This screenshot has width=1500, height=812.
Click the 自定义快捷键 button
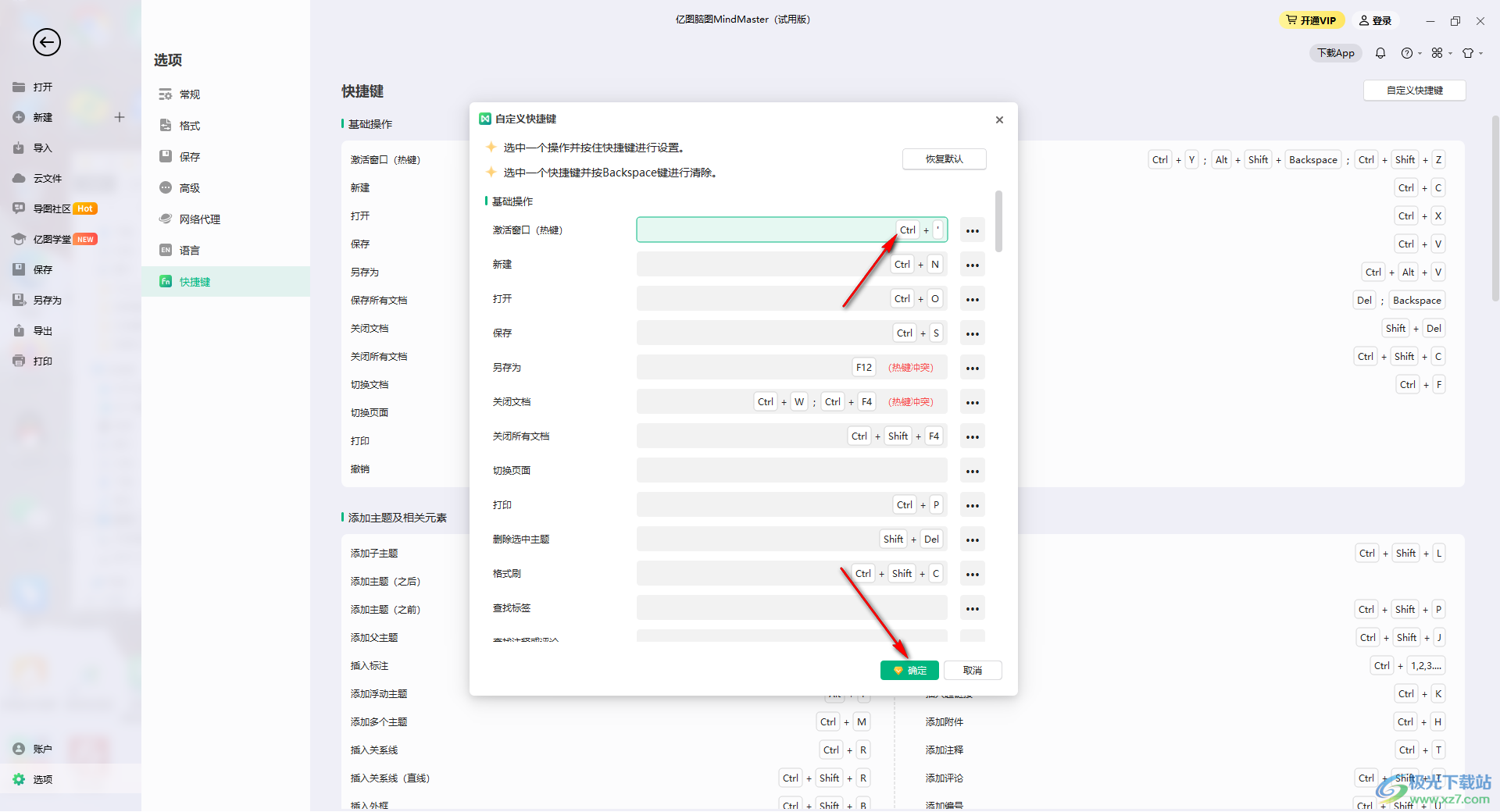1415,91
